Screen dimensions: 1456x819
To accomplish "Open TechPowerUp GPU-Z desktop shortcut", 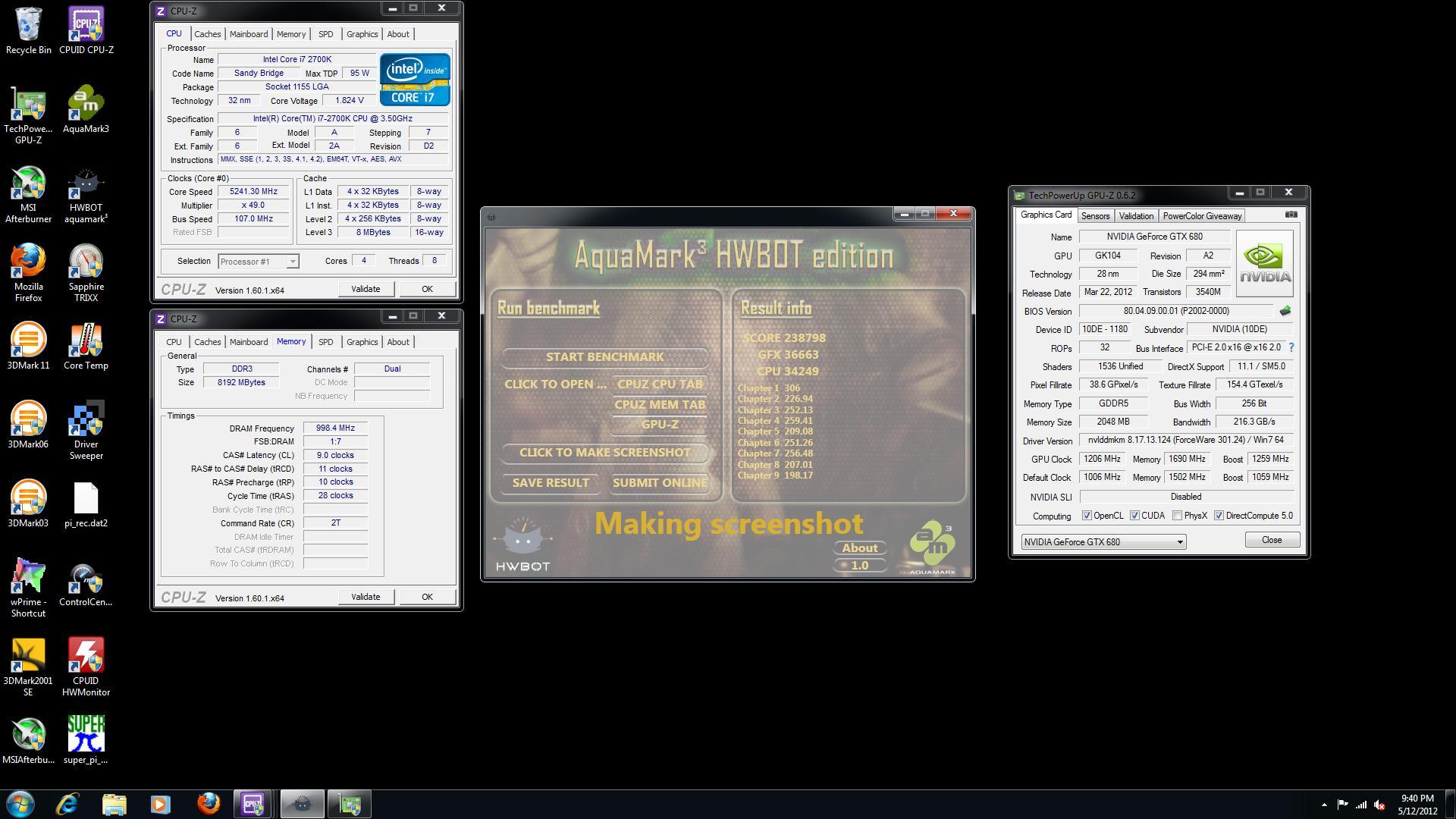I will pyautogui.click(x=28, y=115).
